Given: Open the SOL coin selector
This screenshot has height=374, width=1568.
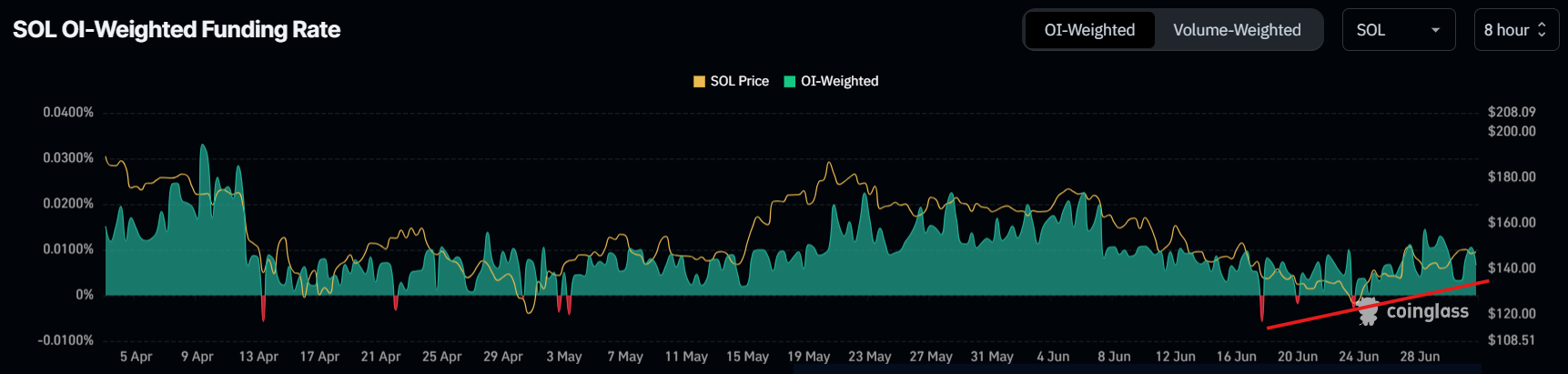Looking at the screenshot, I should click(1398, 30).
